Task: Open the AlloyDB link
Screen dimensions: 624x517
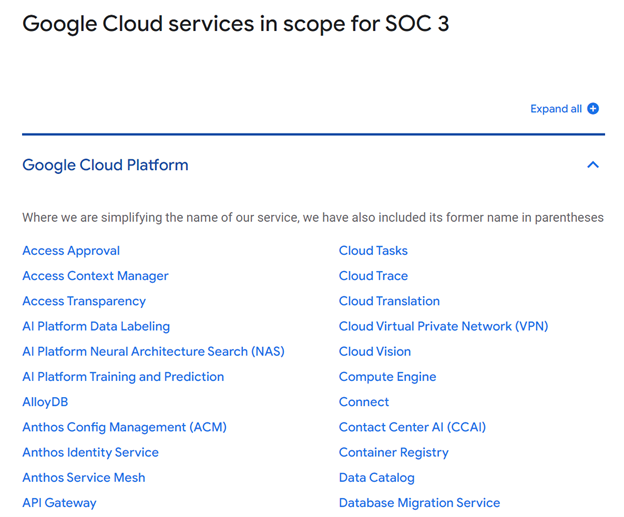Action: (x=45, y=402)
